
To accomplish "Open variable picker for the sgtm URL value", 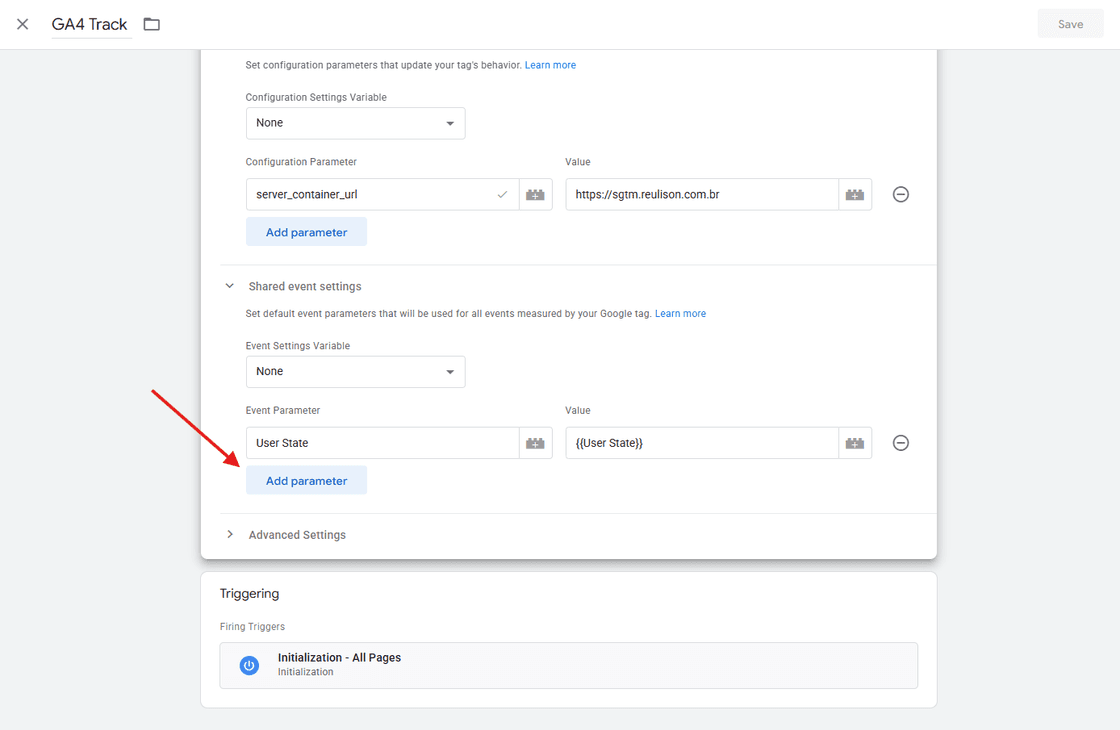I will [x=854, y=195].
